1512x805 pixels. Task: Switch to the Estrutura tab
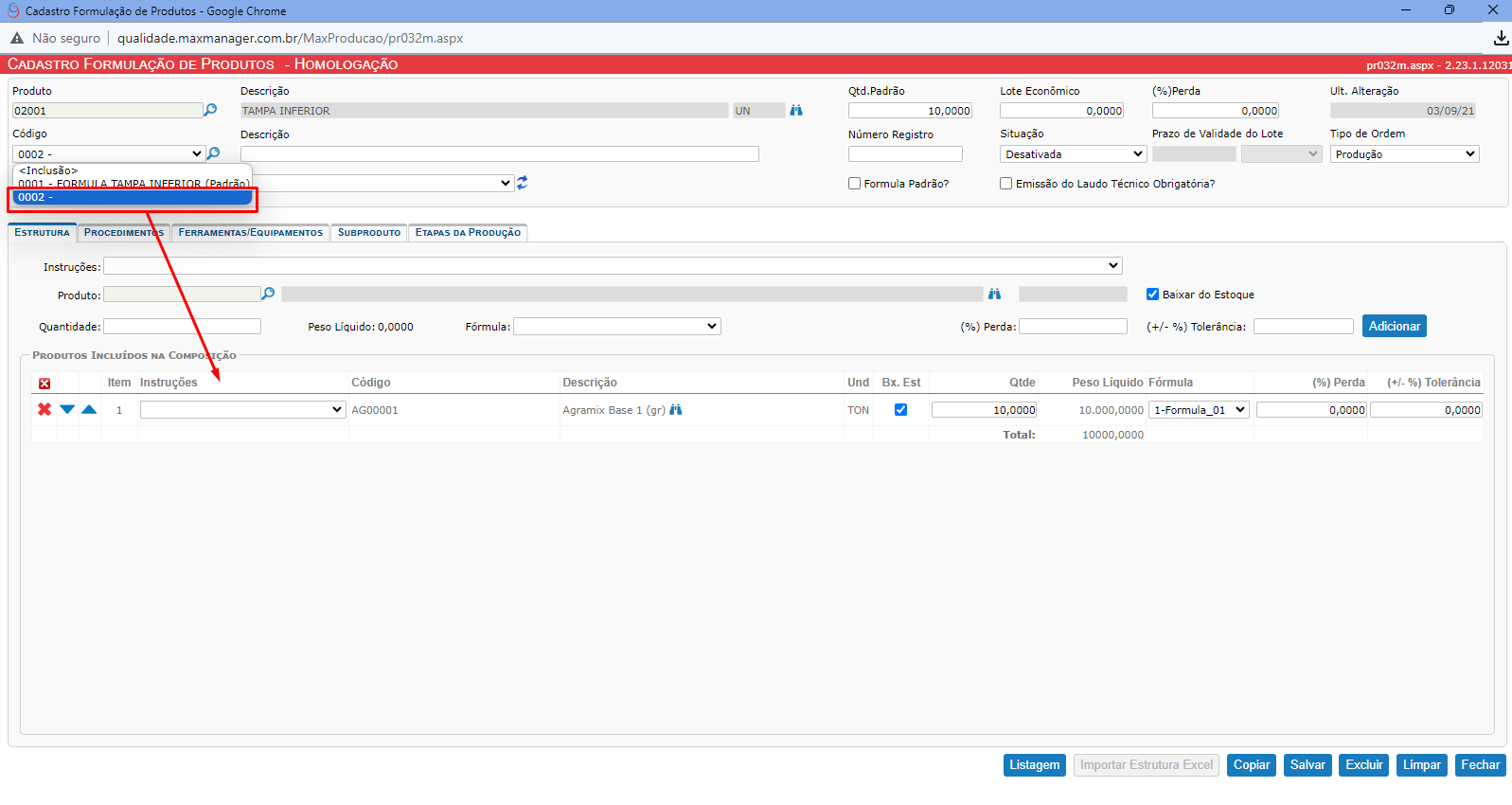(42, 232)
